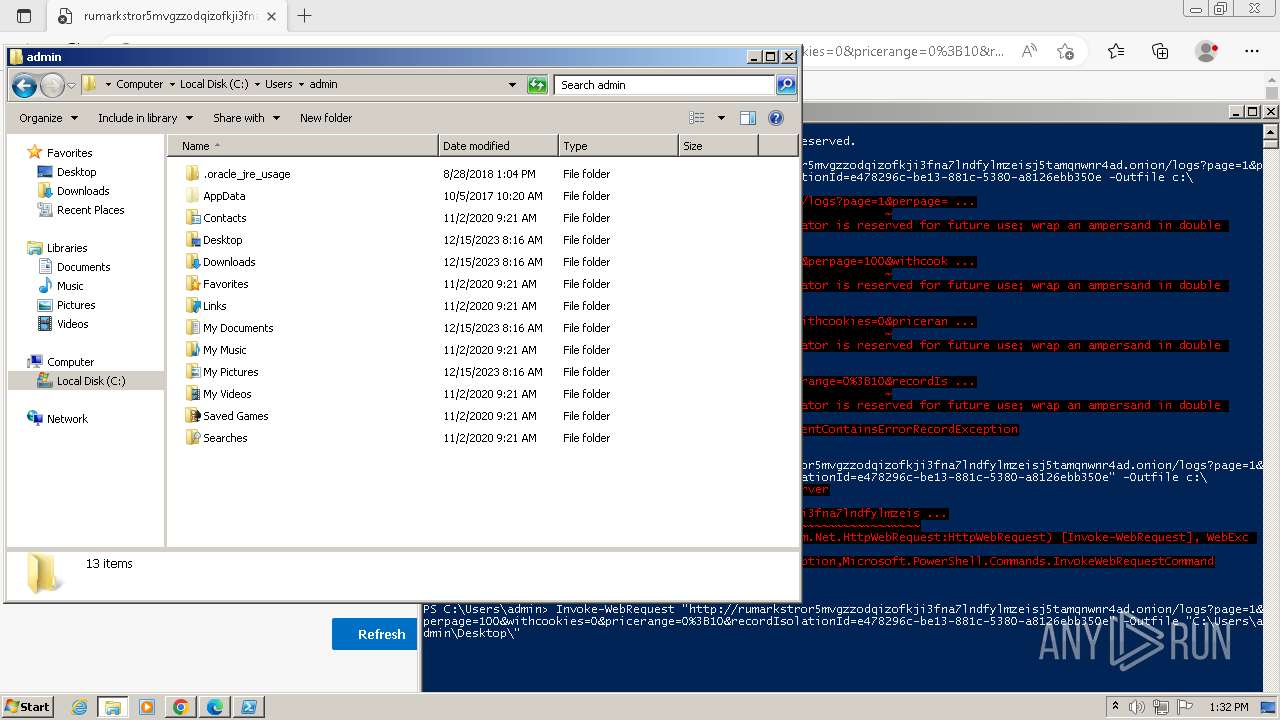Click the Forward navigation arrow in Explorer
This screenshot has height=720, width=1280.
(x=52, y=85)
